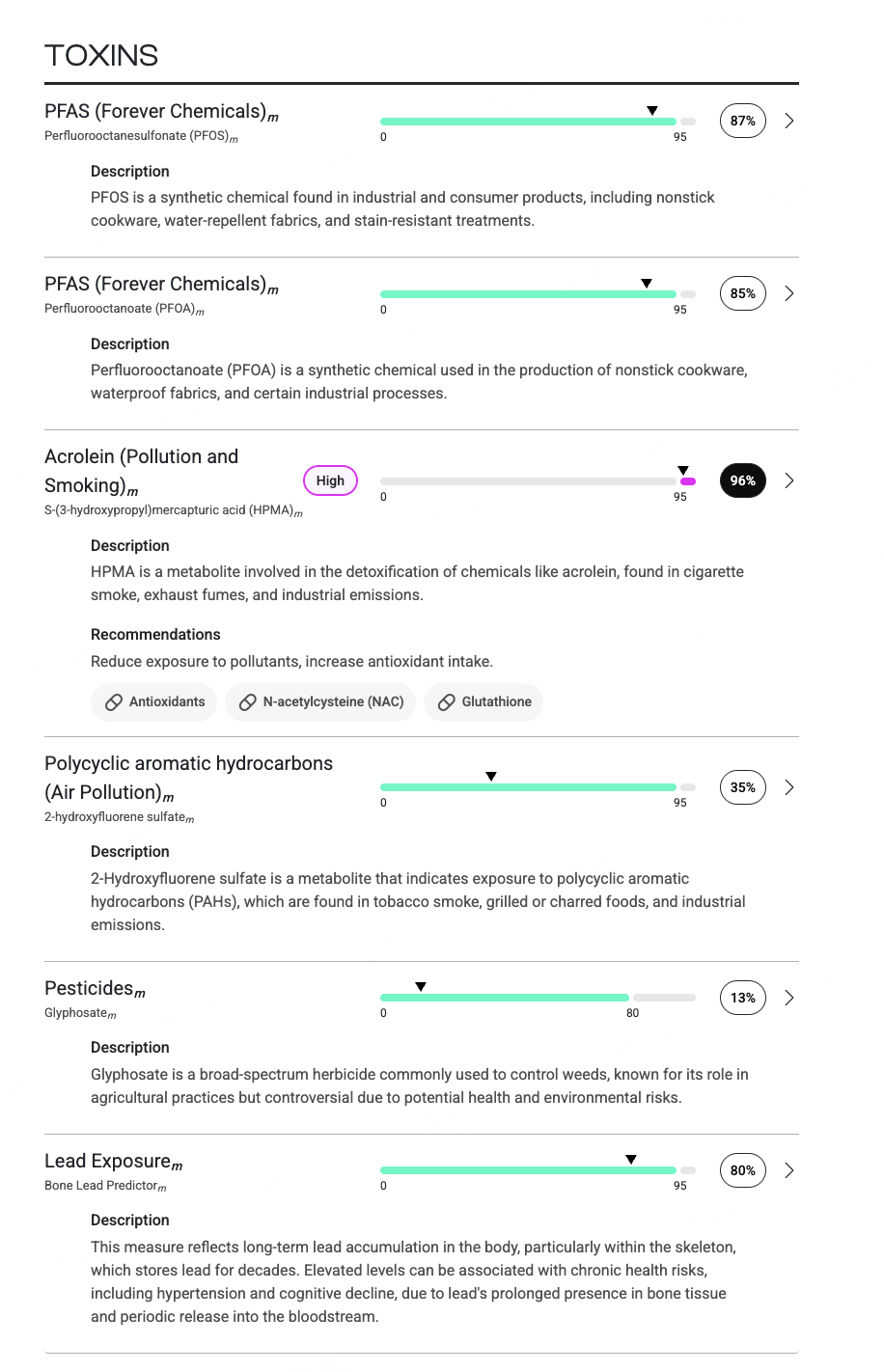Click the pill icon on N-acetylcysteine chip
The image size is (884, 1372).
[x=248, y=702]
